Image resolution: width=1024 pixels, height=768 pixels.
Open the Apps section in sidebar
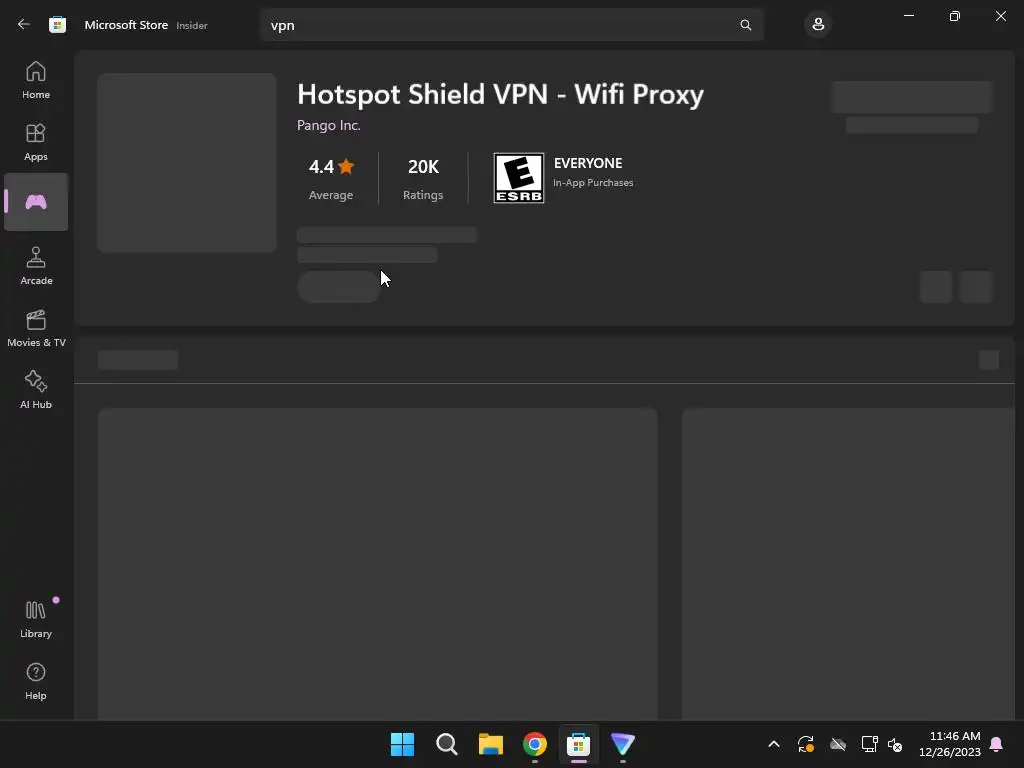click(x=36, y=142)
